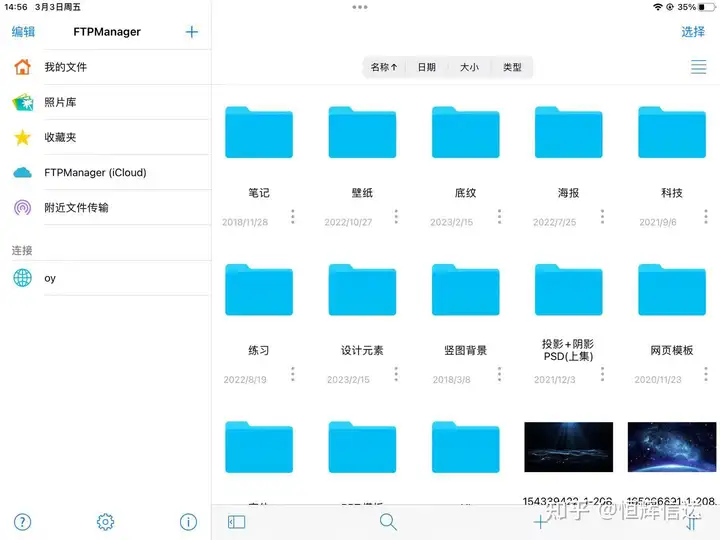
Task: Open the 科技 folder
Action: (x=672, y=132)
